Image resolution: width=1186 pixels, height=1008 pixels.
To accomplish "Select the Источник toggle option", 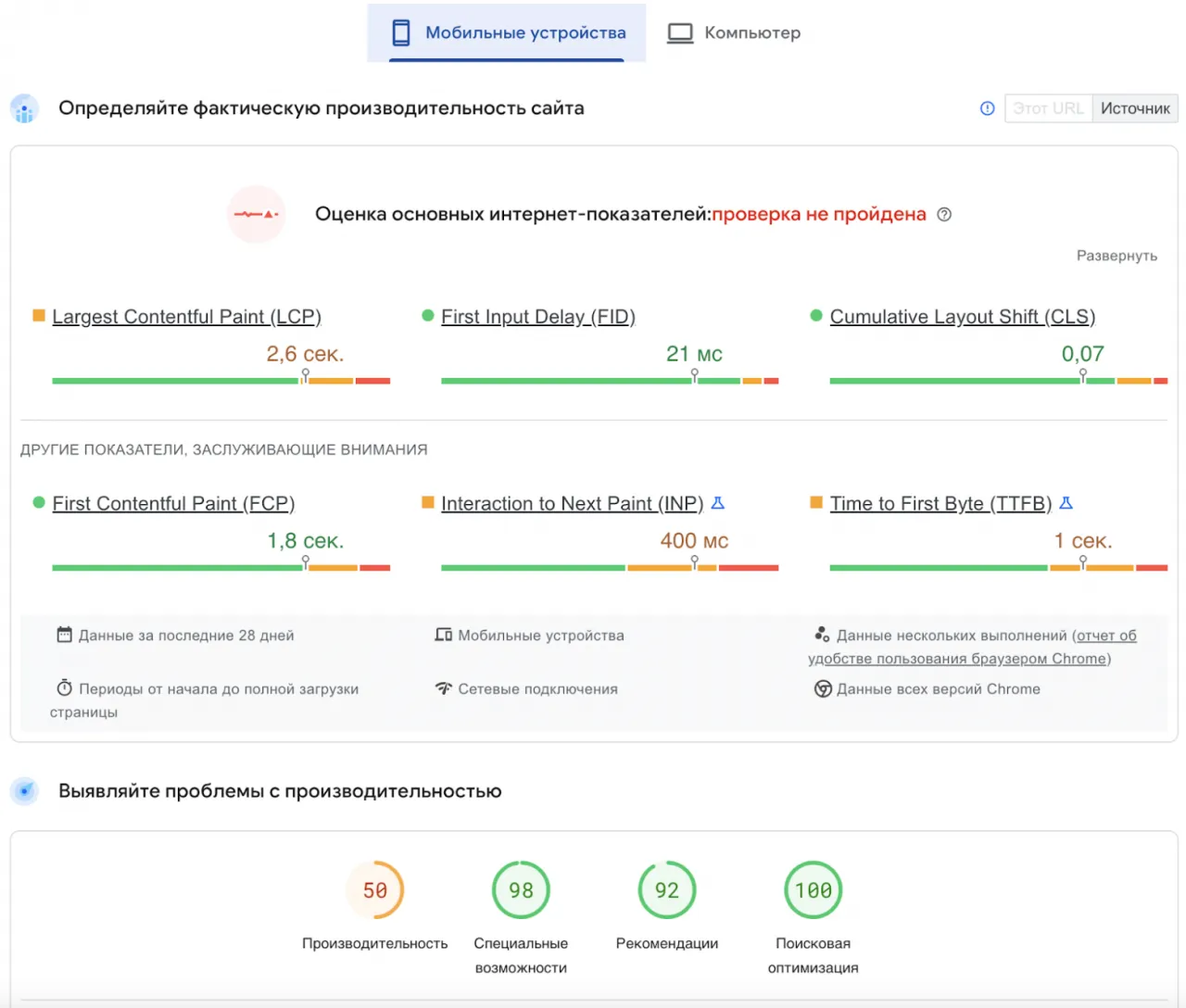I will [x=1135, y=108].
